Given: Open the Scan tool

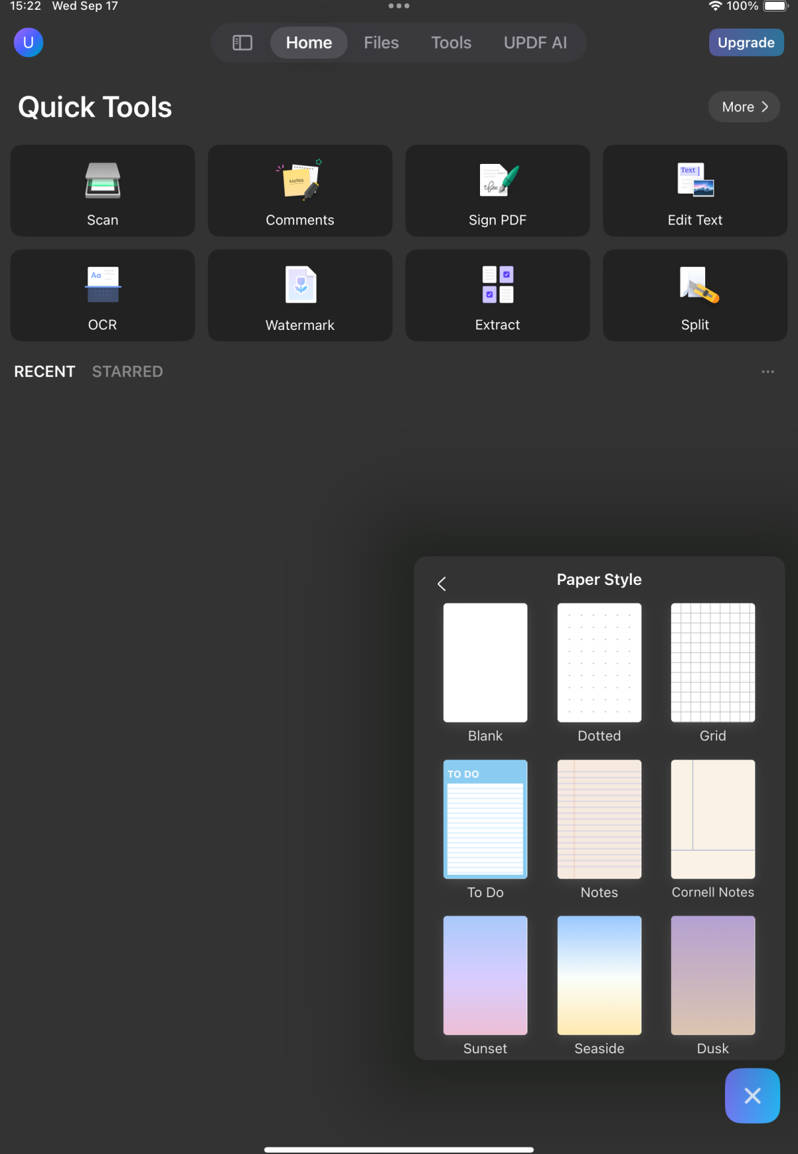Looking at the screenshot, I should [102, 191].
